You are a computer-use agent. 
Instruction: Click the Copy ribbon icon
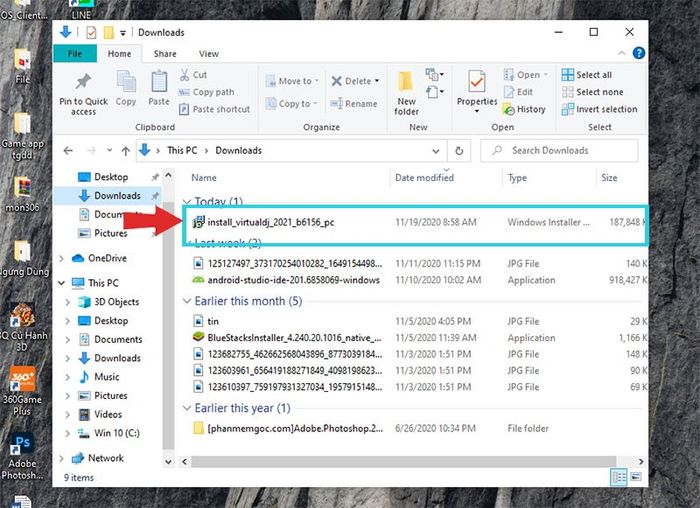pyautogui.click(x=126, y=82)
